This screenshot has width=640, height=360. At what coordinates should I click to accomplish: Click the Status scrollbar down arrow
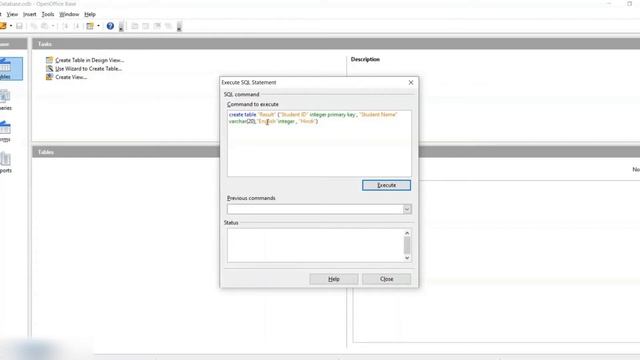407,258
